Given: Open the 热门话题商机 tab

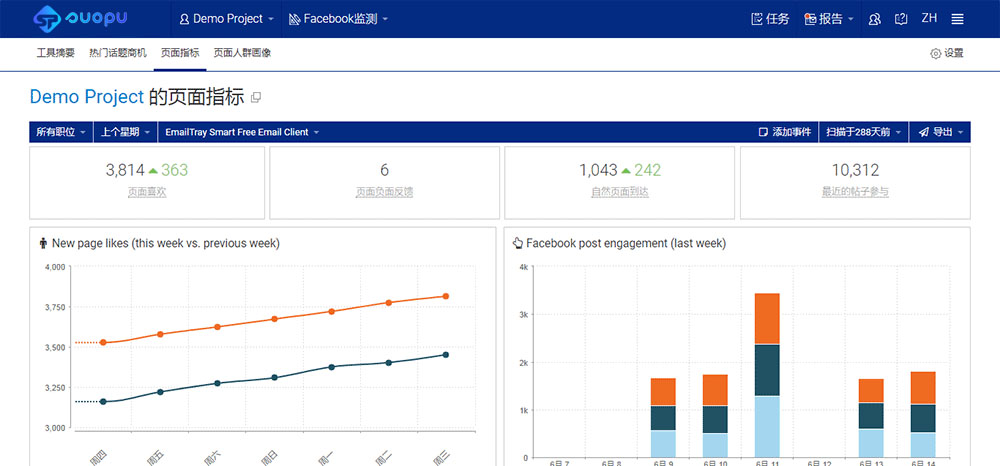Looking at the screenshot, I should [x=117, y=53].
